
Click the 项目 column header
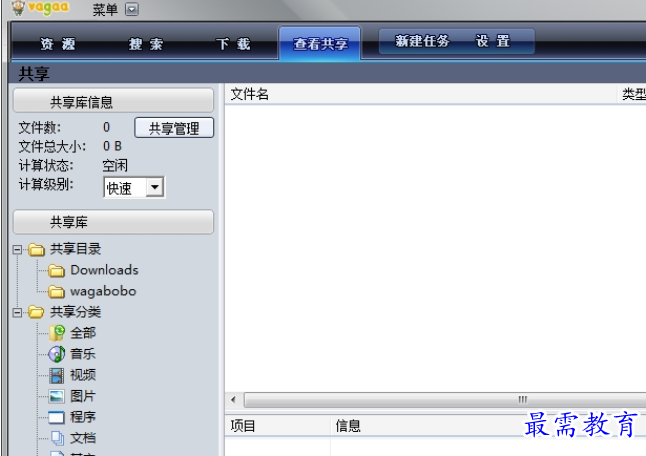(278, 426)
